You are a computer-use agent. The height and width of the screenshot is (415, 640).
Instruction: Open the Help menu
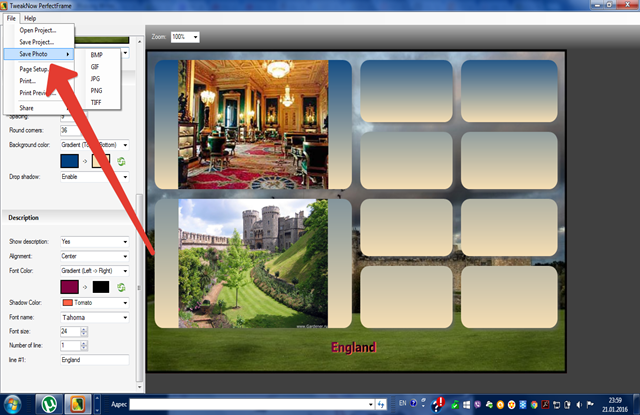pos(30,18)
